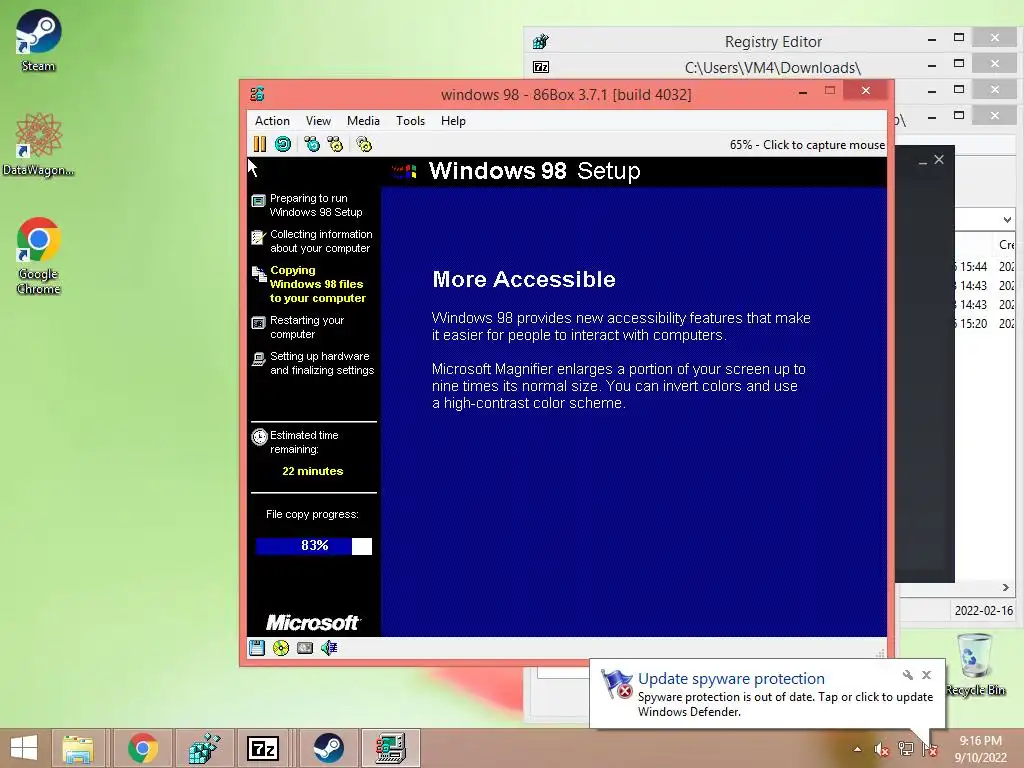Switch to 7-Zip taskbar icon
This screenshot has height=768, width=1024.
point(263,748)
